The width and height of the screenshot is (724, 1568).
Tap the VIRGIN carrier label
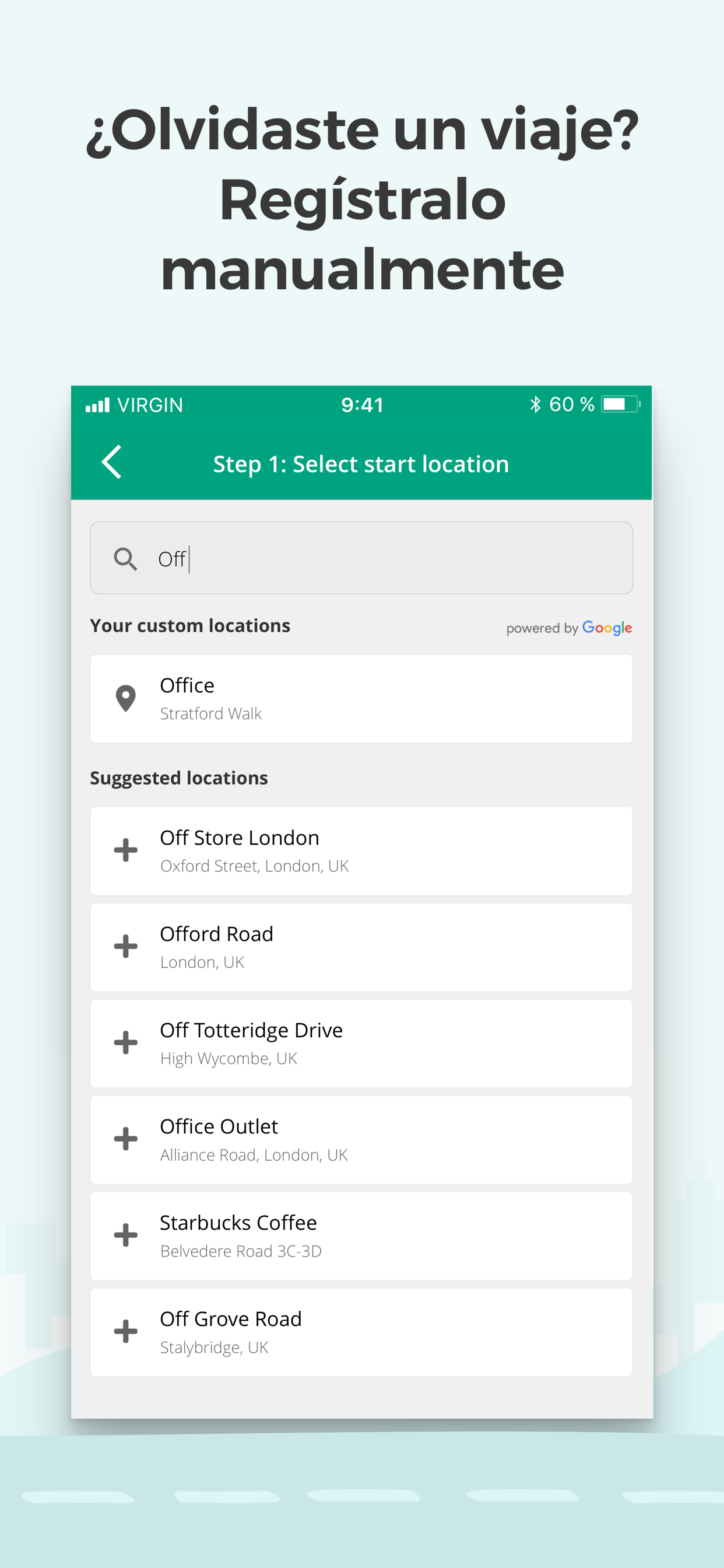[150, 405]
